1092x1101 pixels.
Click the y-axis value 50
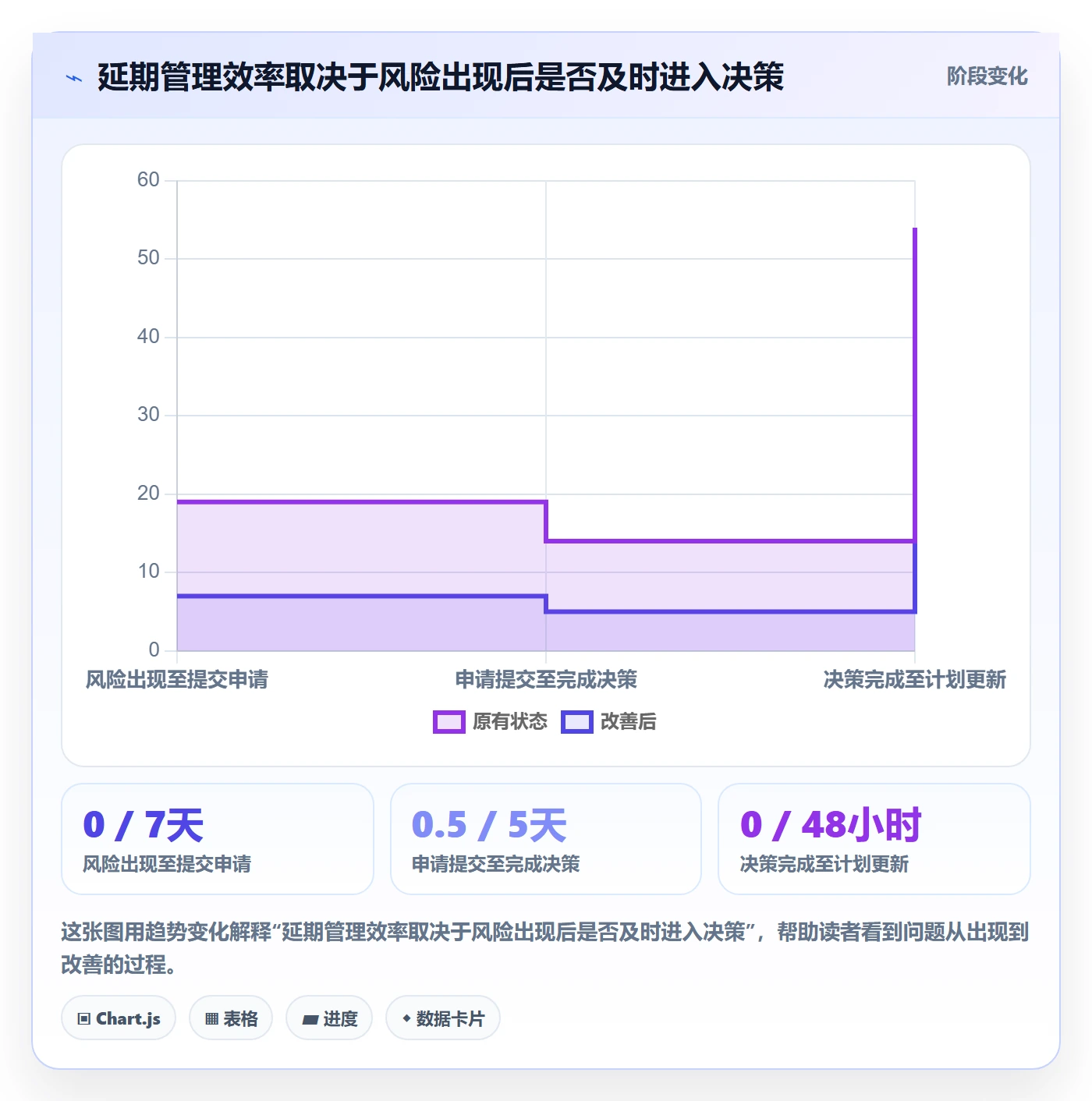tap(148, 258)
